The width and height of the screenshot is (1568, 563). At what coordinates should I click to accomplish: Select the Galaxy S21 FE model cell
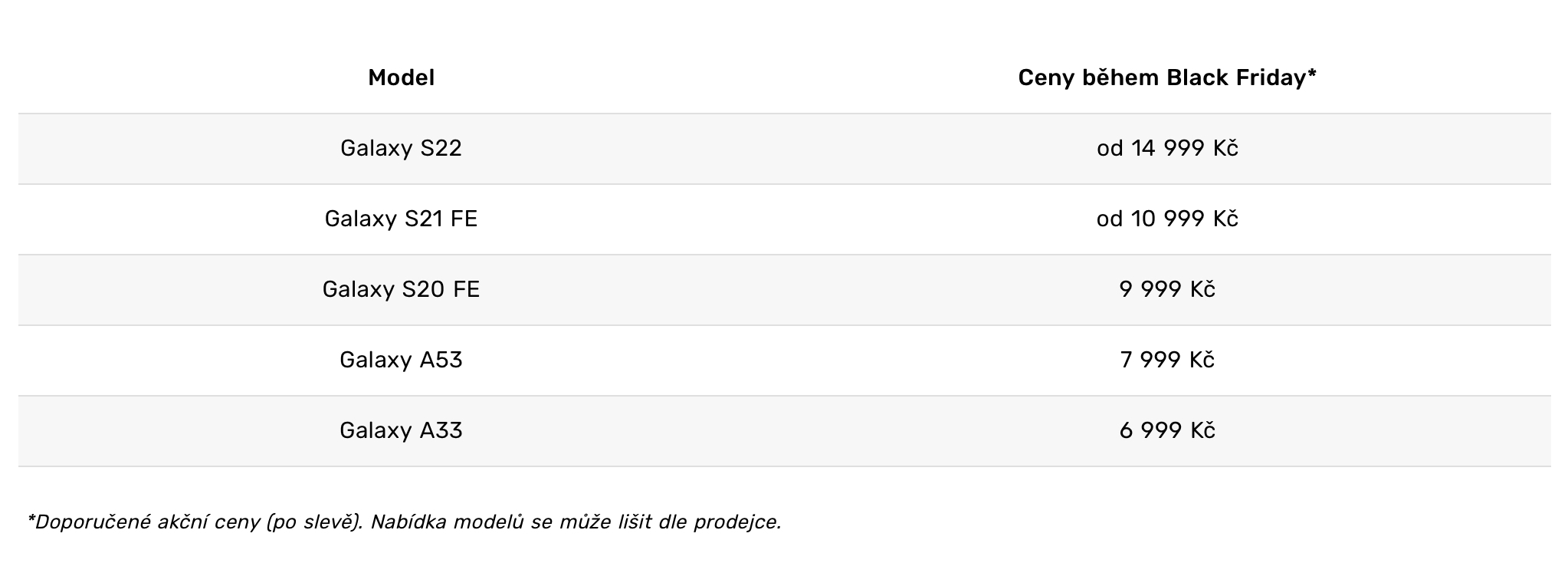tap(401, 219)
